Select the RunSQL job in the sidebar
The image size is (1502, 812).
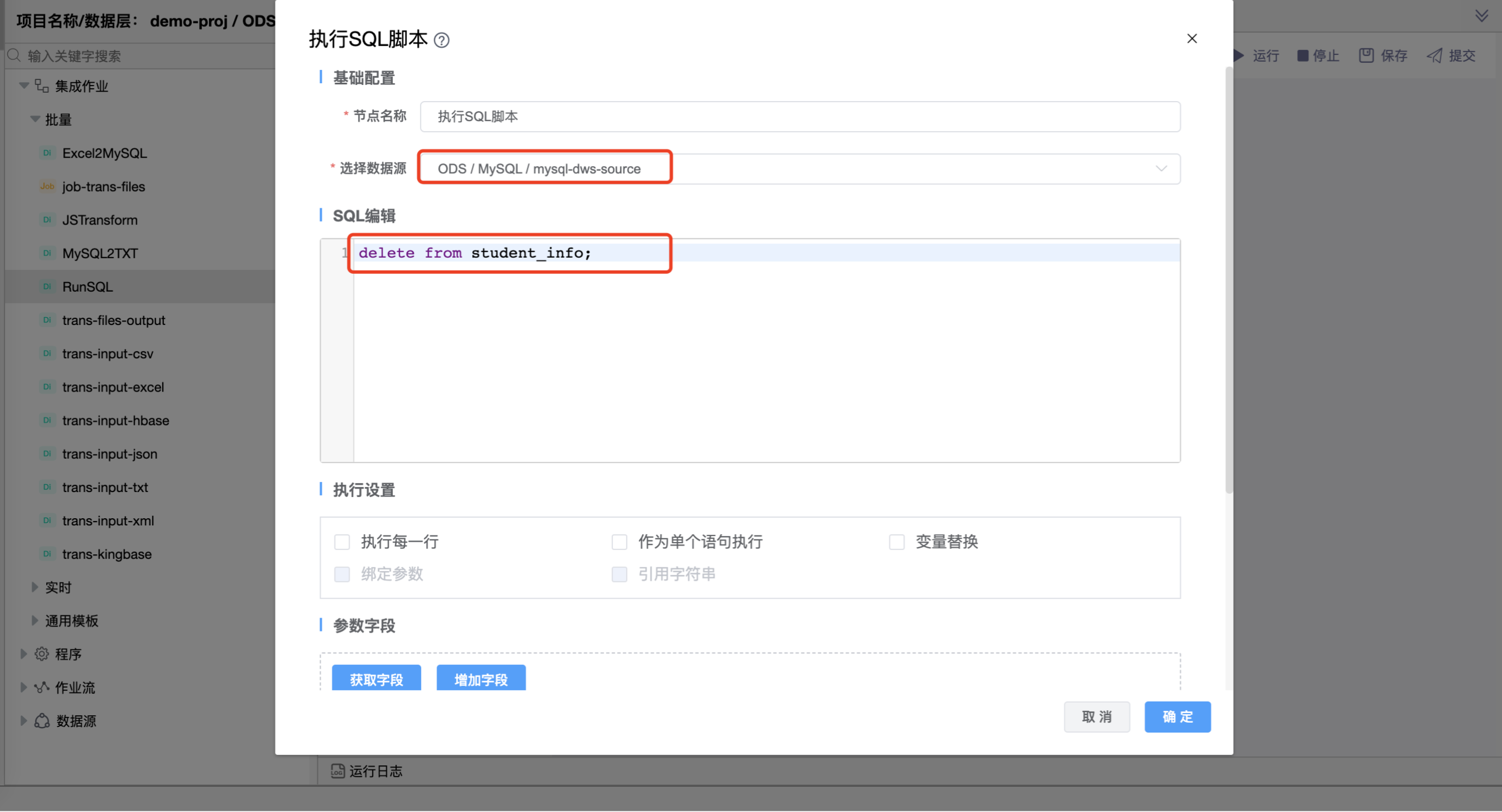(x=87, y=286)
